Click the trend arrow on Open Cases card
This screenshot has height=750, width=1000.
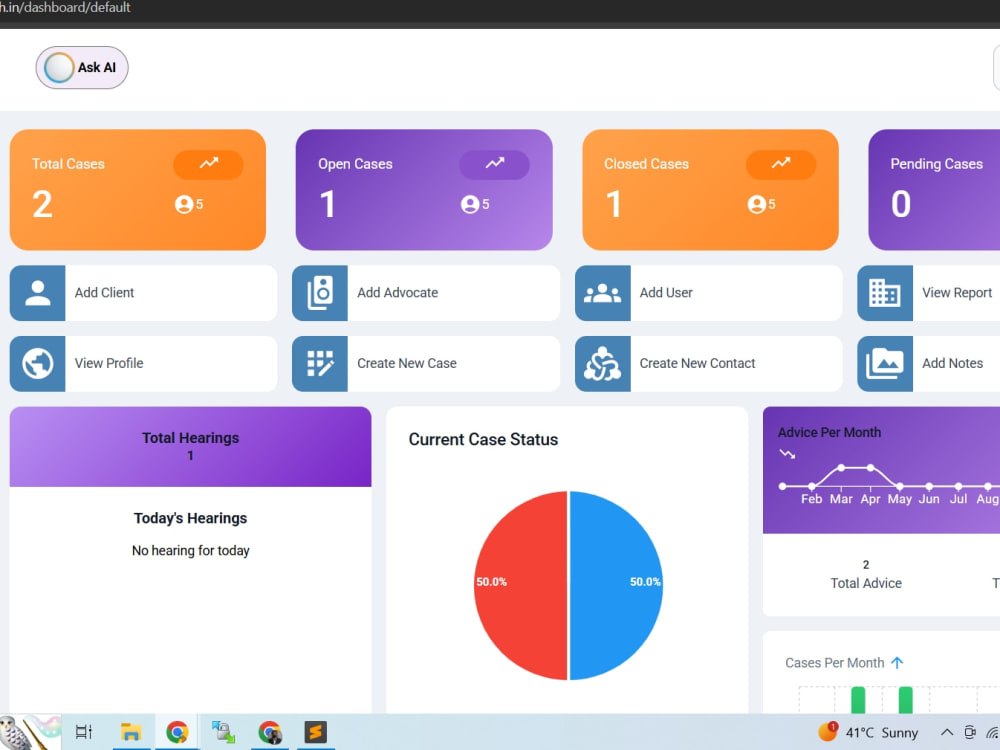[494, 164]
